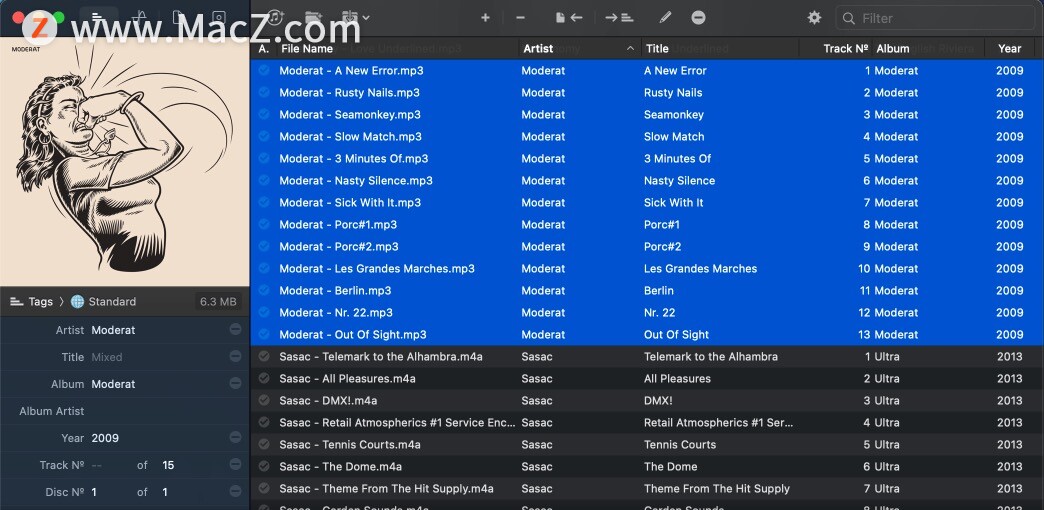The image size is (1044, 510).
Task: Click the add folder icon
Action: [313, 17]
